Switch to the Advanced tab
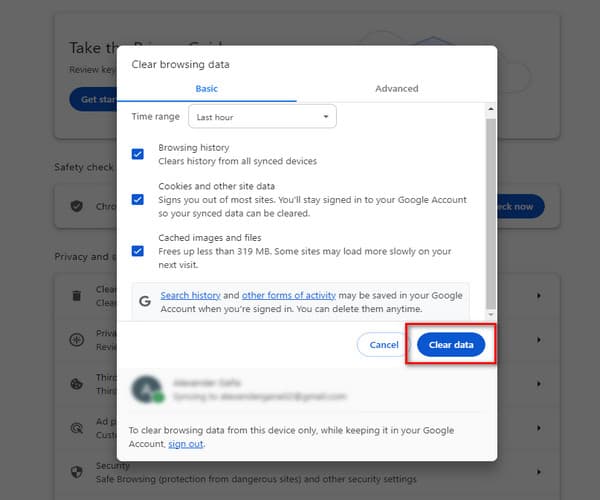The width and height of the screenshot is (600, 500). 396,88
